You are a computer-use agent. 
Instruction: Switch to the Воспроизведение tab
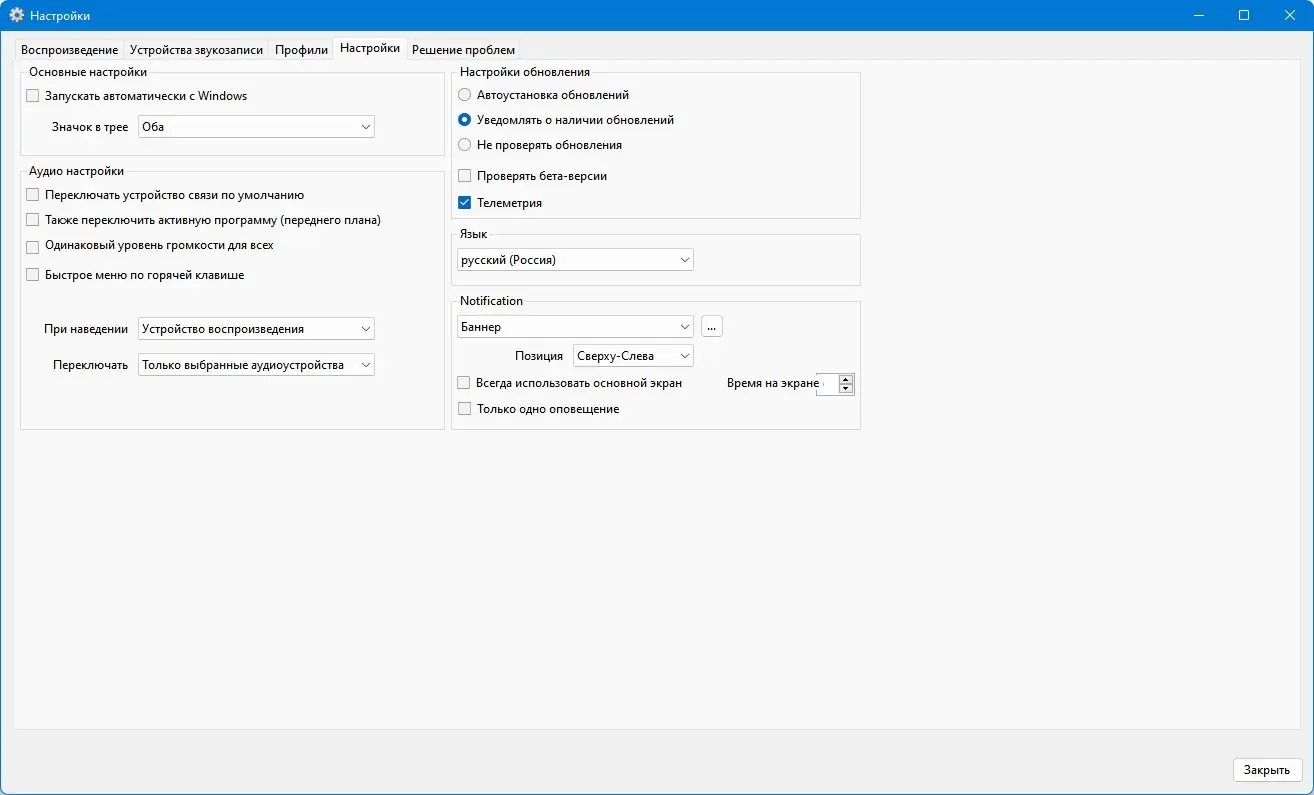pos(69,50)
